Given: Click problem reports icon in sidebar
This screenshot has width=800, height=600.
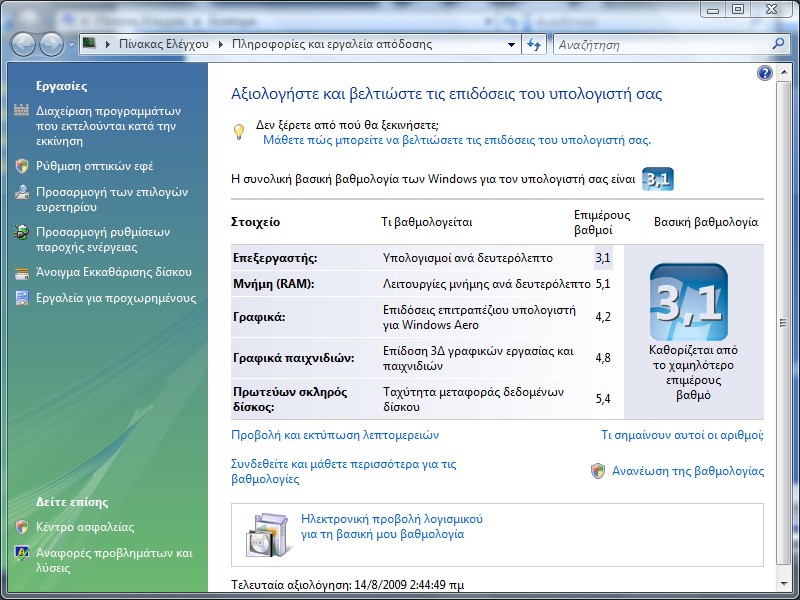Looking at the screenshot, I should click(21, 553).
